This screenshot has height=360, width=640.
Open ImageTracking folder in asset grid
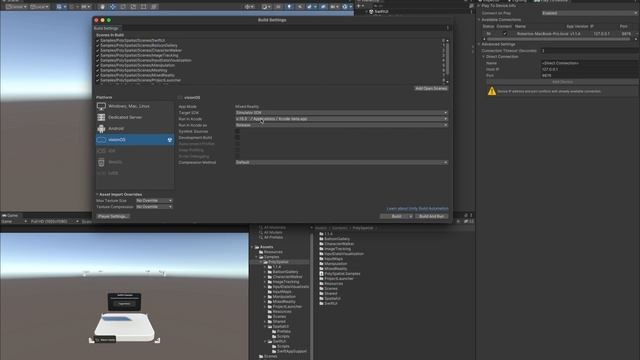pyautogui.click(x=335, y=249)
